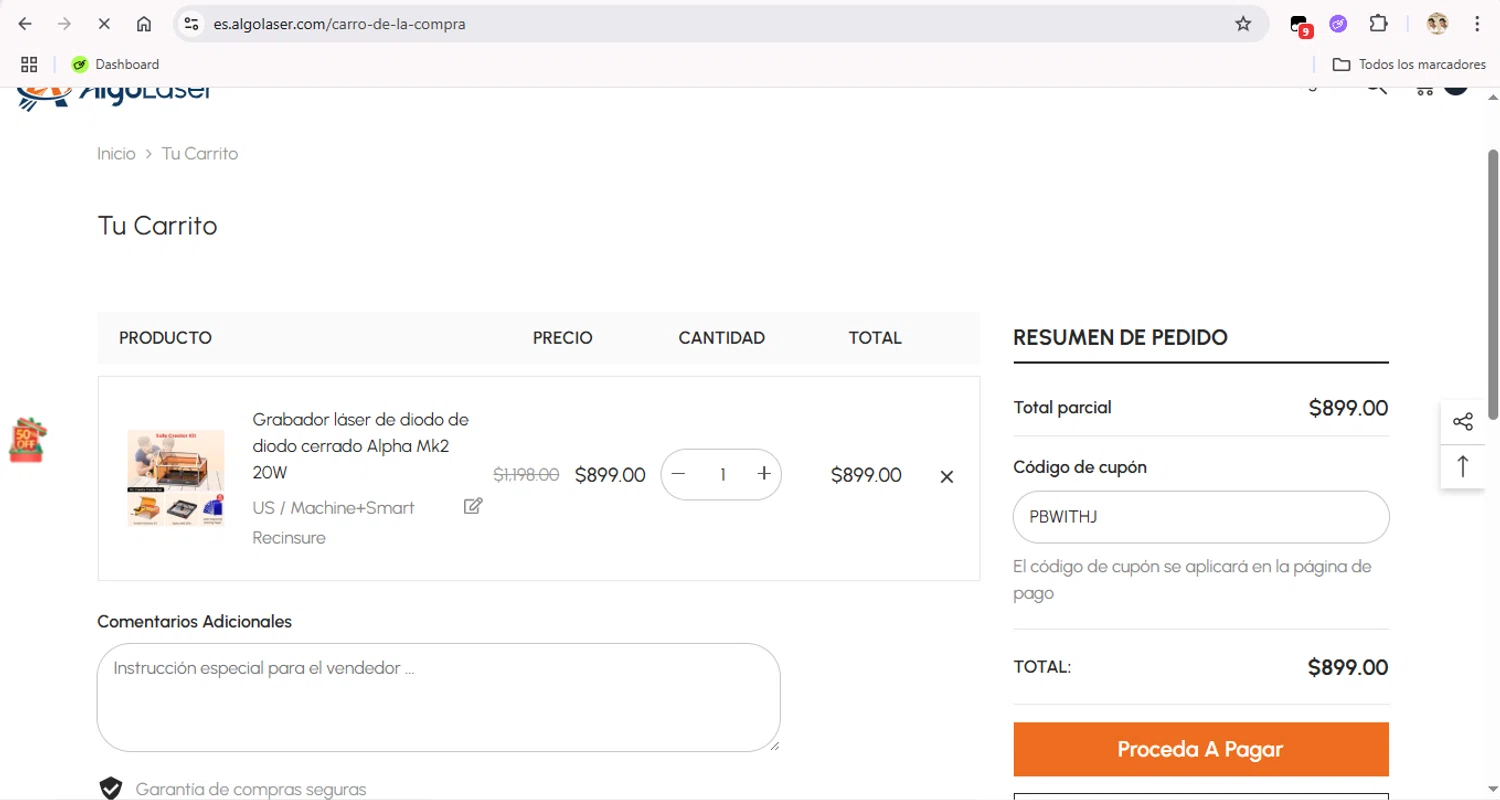Click the quantity value field
Viewport: 1500px width, 800px height.
722,475
